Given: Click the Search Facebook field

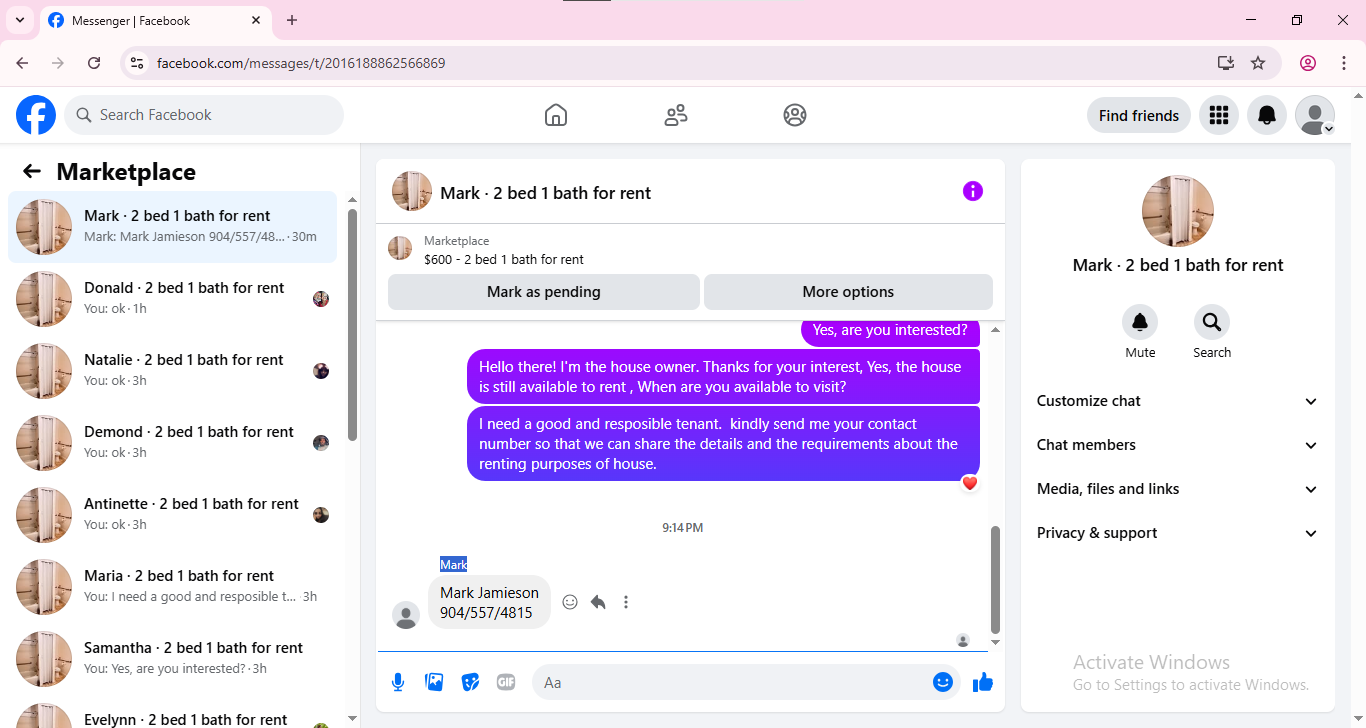Looking at the screenshot, I should (x=204, y=115).
